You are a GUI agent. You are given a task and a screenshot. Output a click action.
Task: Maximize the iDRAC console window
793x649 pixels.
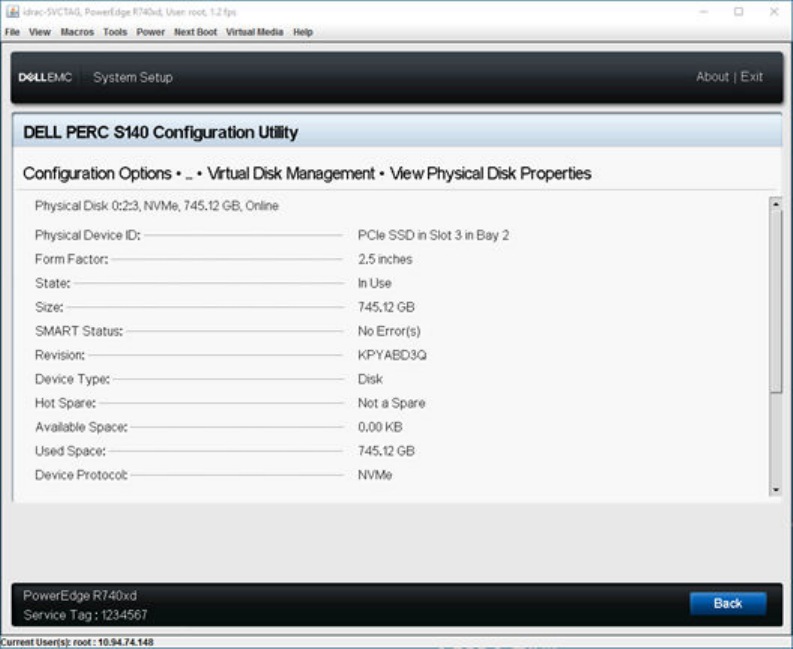[738, 12]
